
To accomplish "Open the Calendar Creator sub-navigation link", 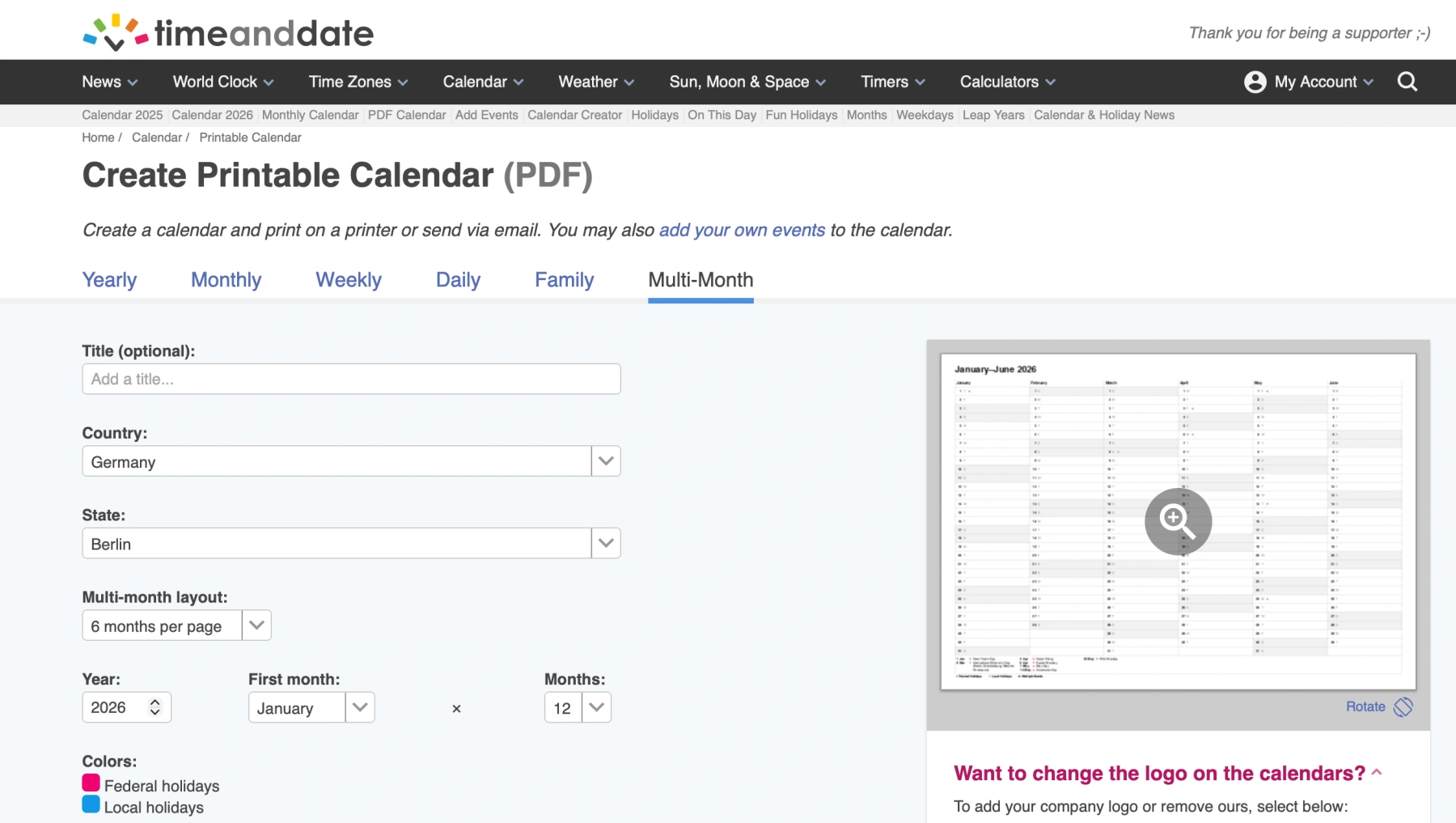I will 574,115.
